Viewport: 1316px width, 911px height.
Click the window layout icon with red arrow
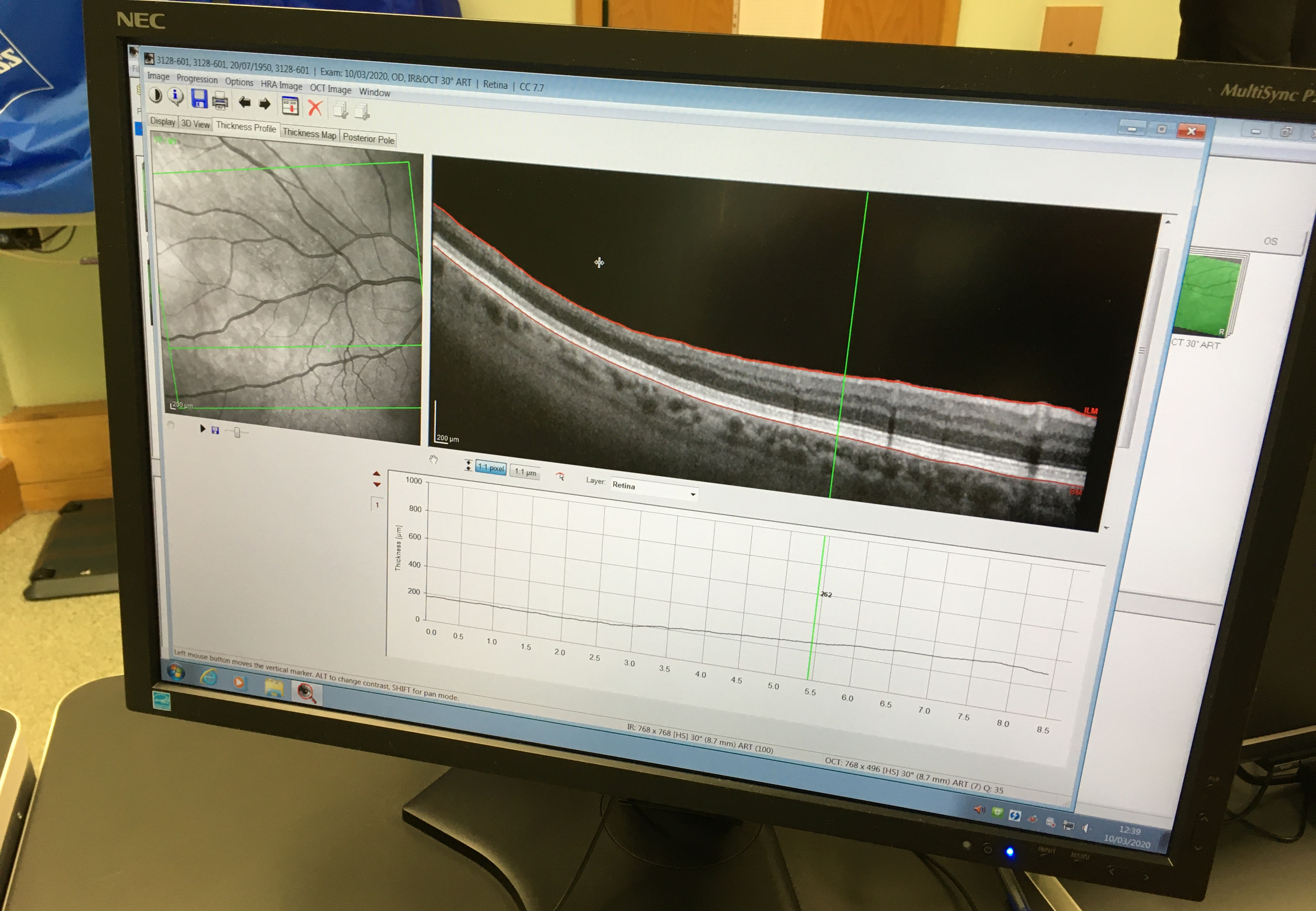click(x=290, y=106)
